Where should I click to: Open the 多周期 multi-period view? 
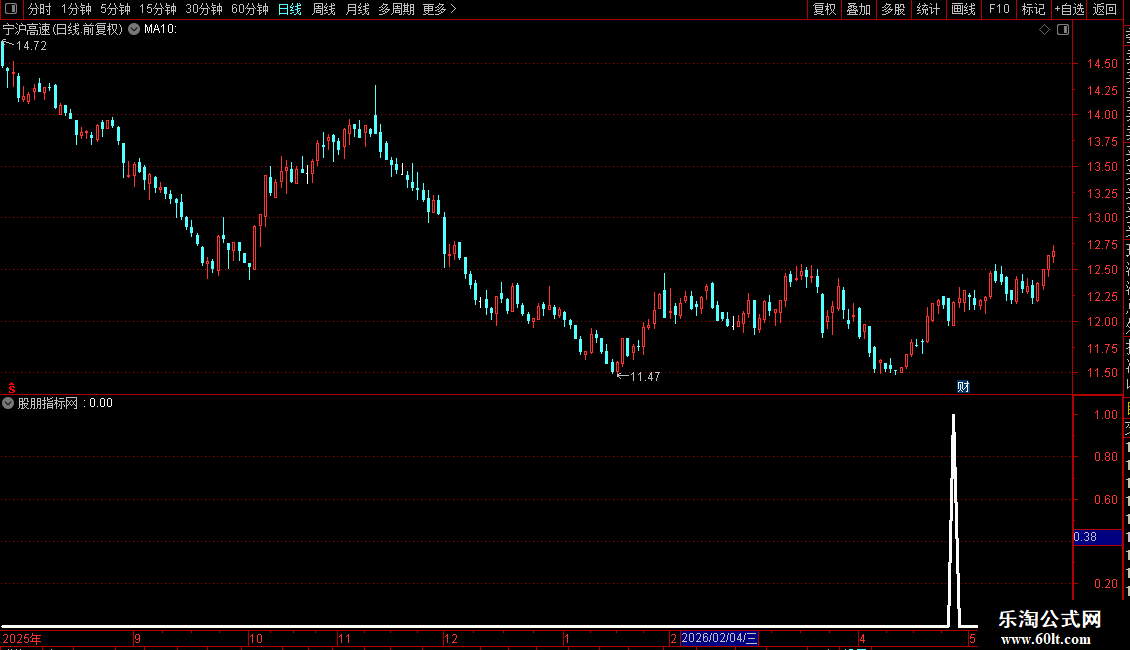click(396, 9)
